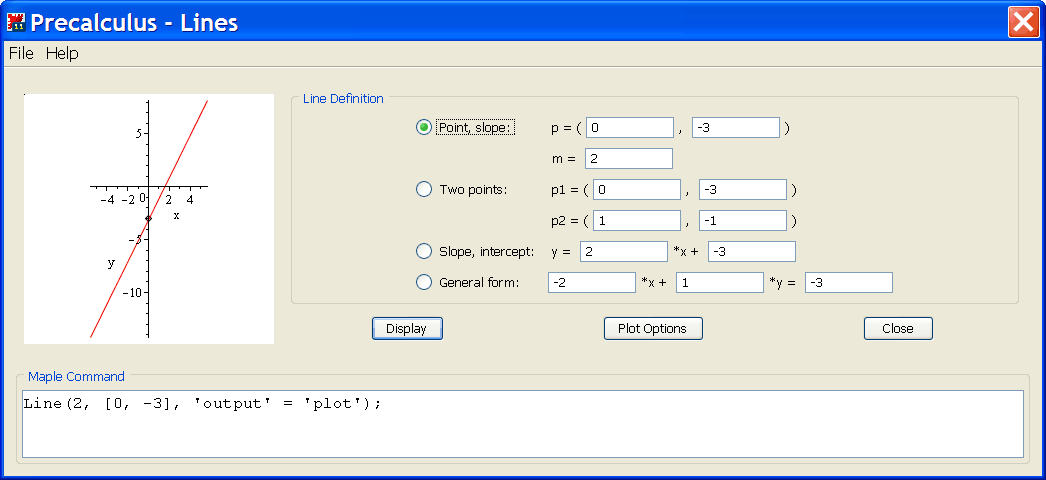Click the slope field in y = equation

[x=622, y=252]
